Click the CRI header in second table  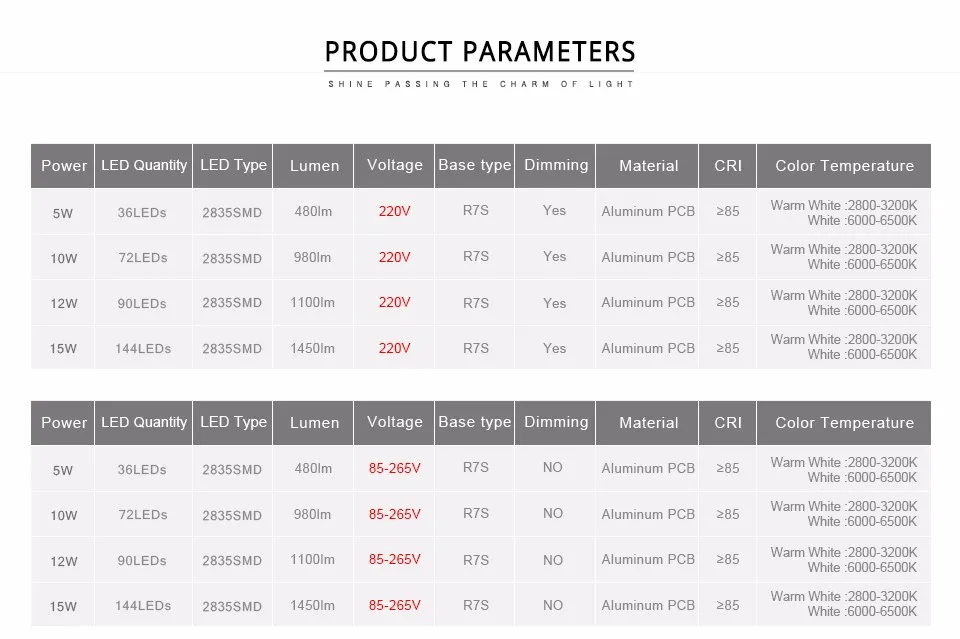coord(727,423)
